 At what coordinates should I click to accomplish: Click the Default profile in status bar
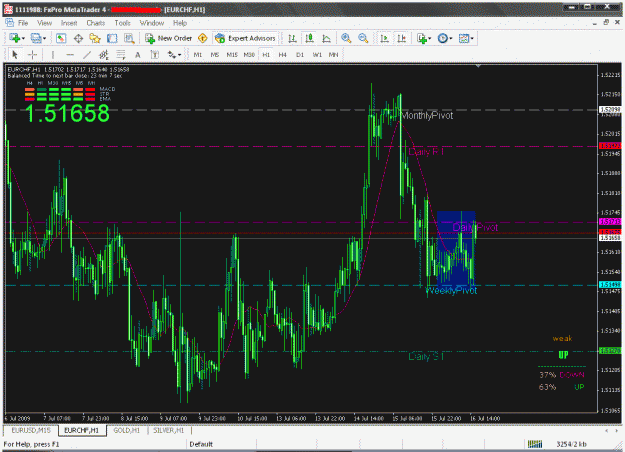click(201, 444)
